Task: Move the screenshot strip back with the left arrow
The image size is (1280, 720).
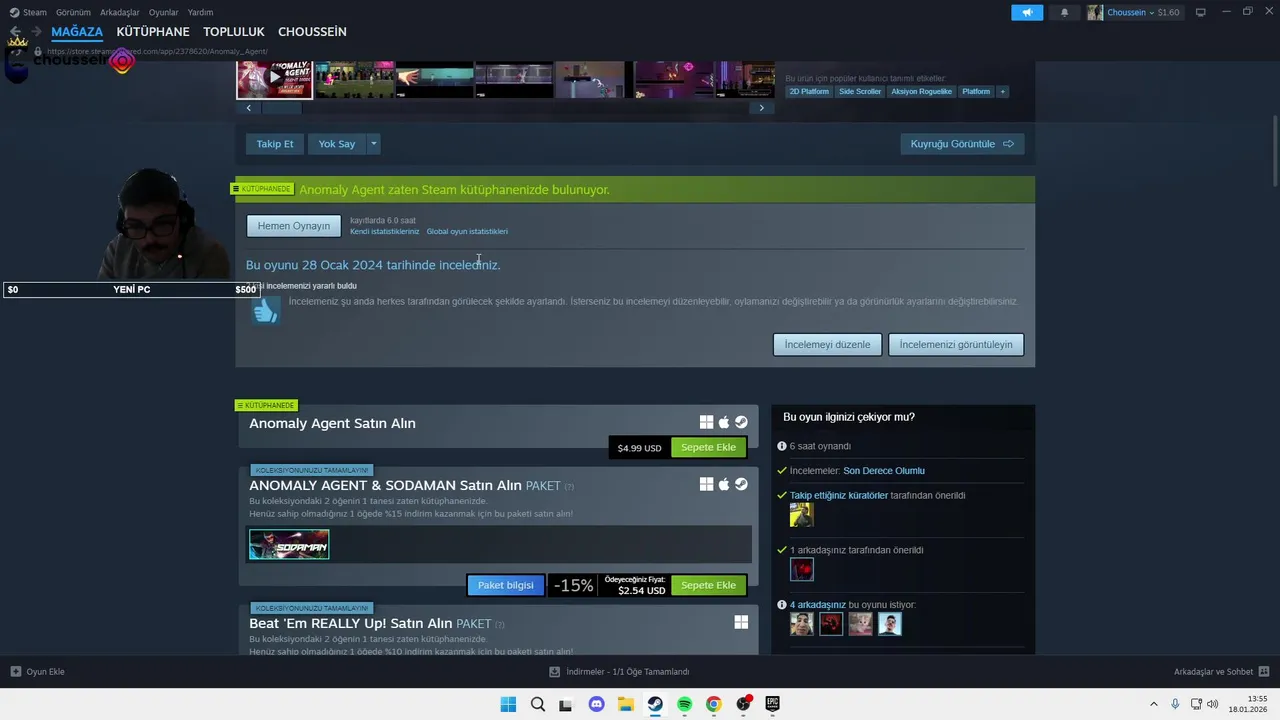Action: coord(248,108)
